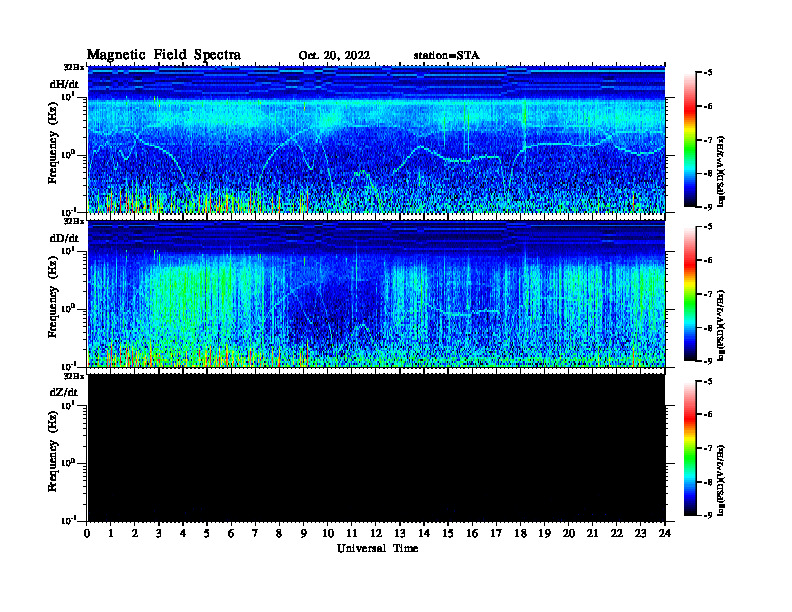Click hour tick label "6" on time axis
The width and height of the screenshot is (792, 612).
pos(231,534)
